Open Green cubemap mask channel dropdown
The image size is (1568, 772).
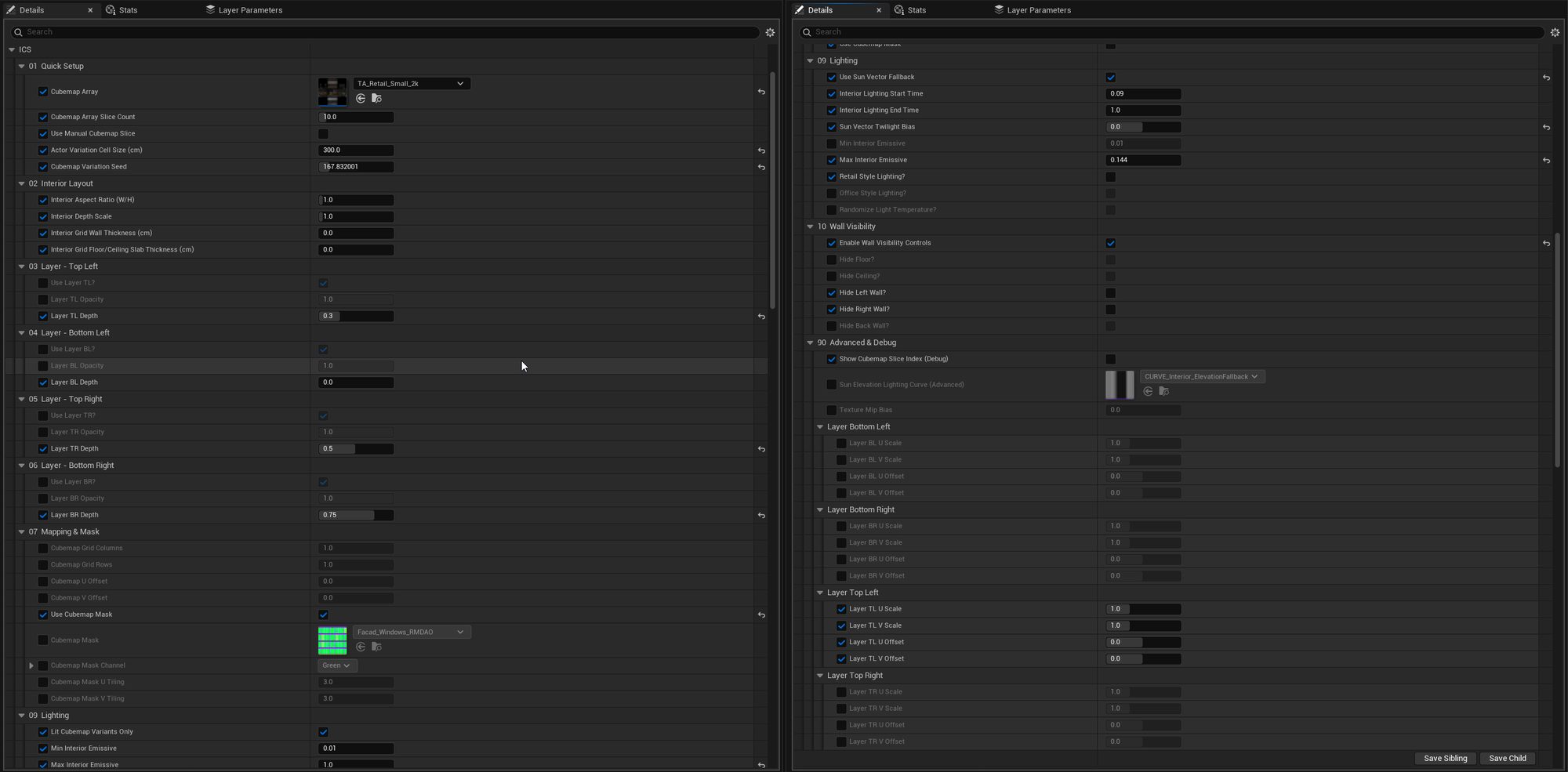[x=337, y=665]
